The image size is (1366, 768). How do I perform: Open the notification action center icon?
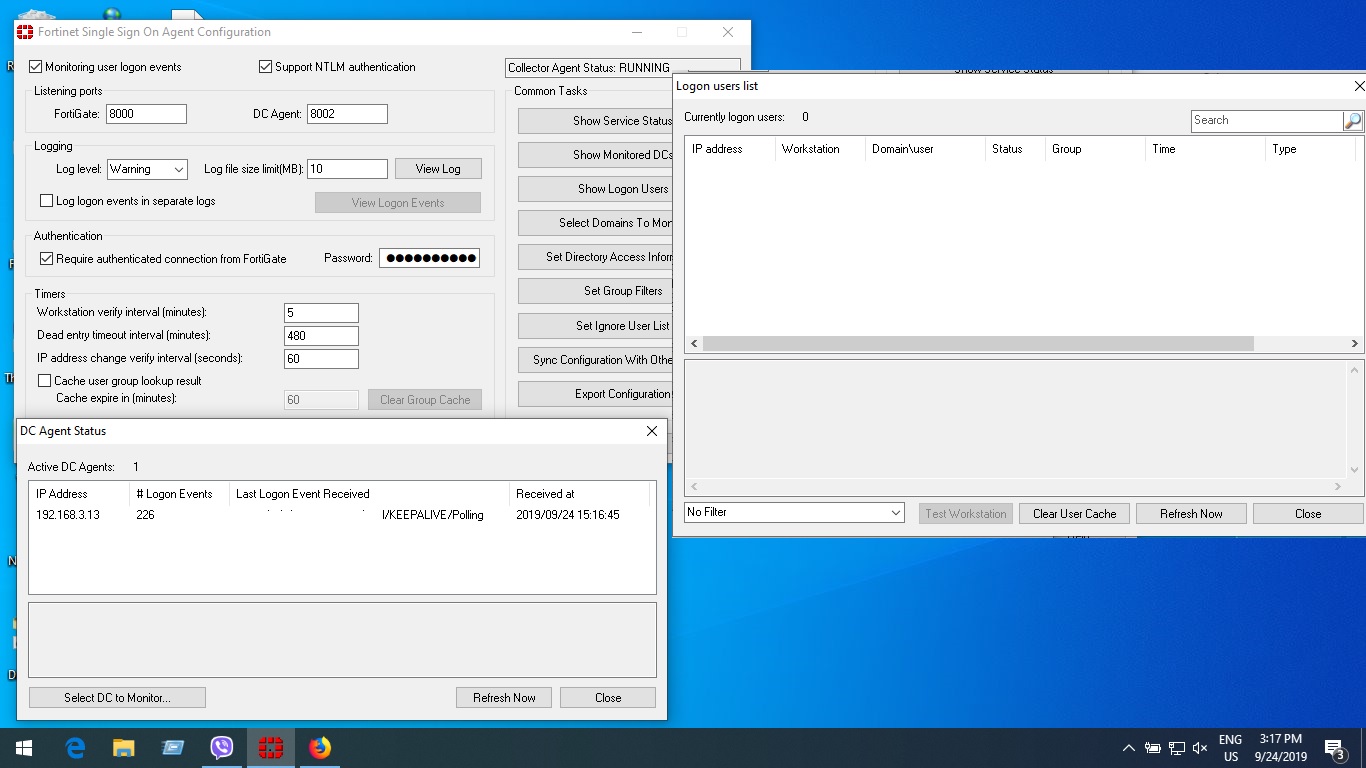(1333, 748)
